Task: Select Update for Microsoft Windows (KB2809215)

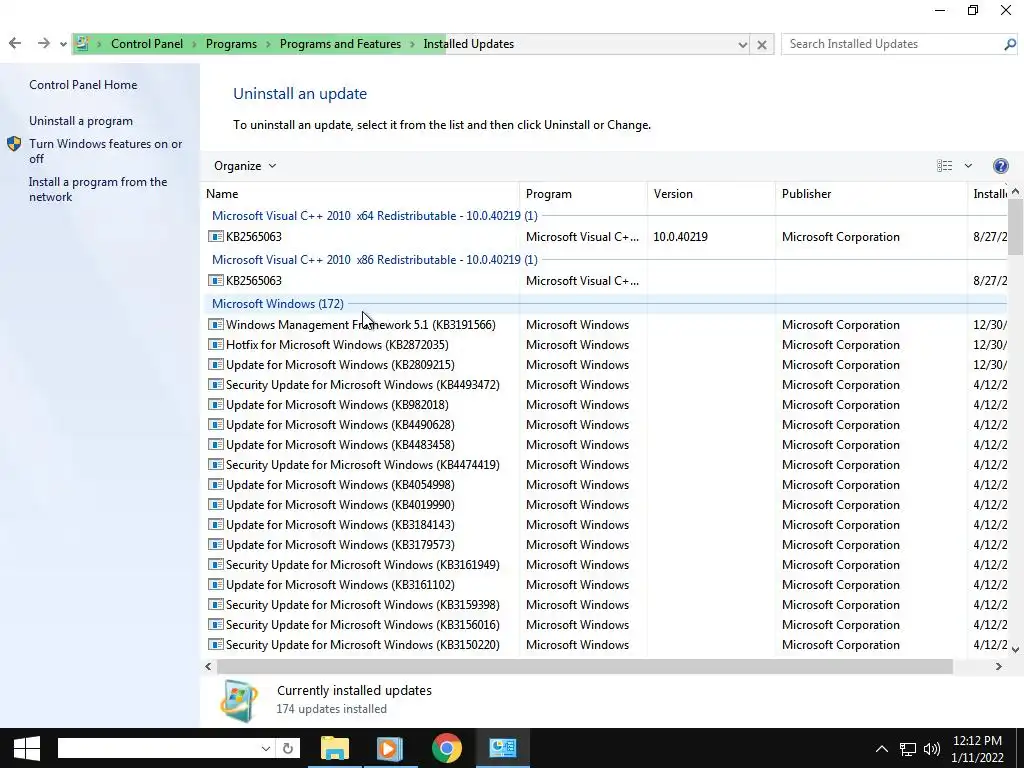Action: click(x=606, y=365)
